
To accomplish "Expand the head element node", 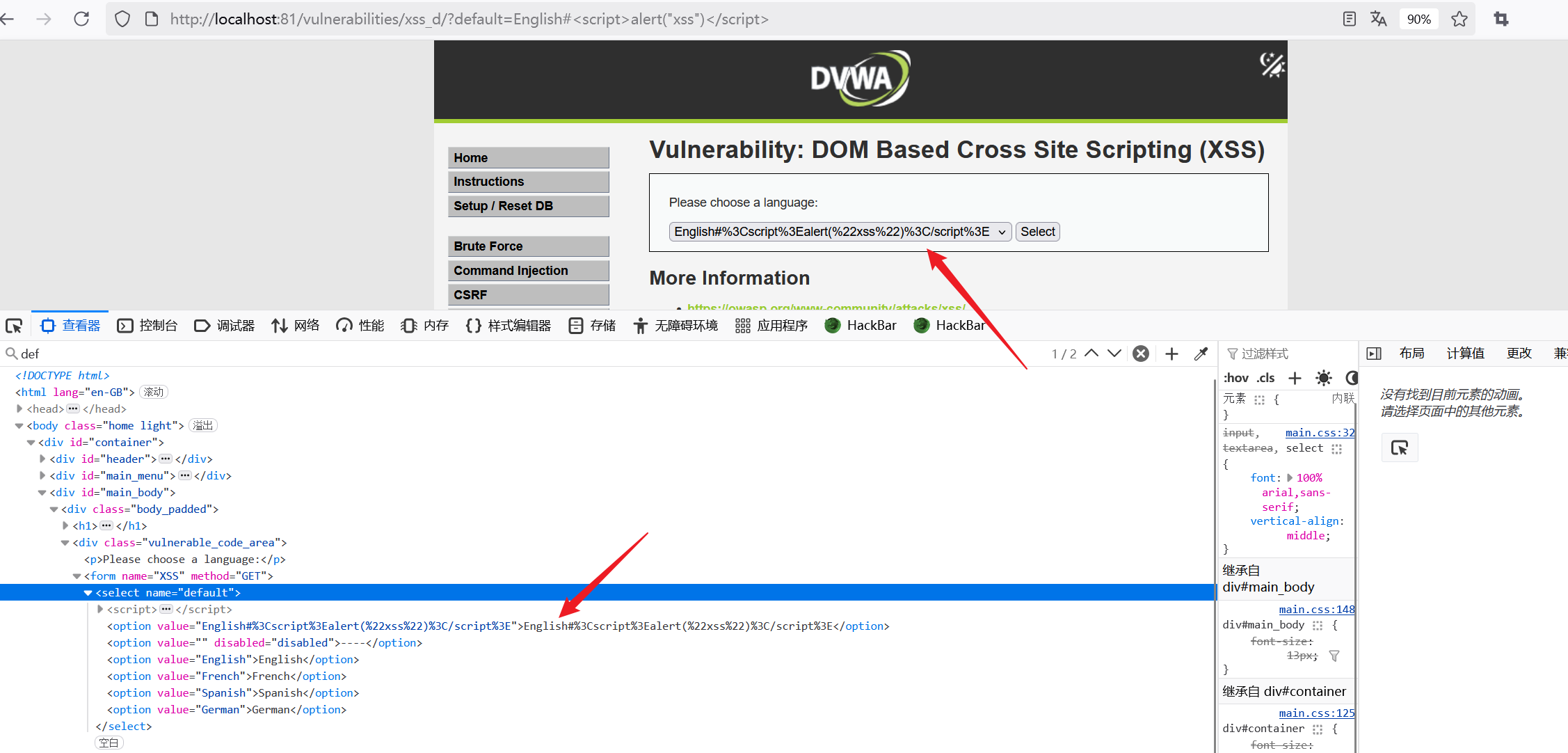I will click(x=19, y=409).
